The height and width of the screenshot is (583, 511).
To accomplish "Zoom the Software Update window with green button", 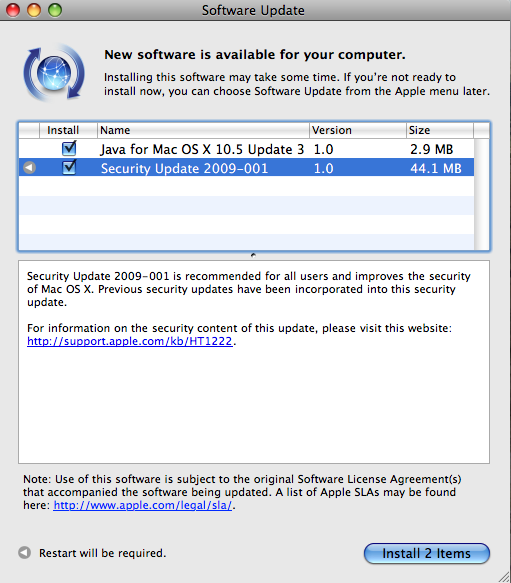I will (x=55, y=10).
